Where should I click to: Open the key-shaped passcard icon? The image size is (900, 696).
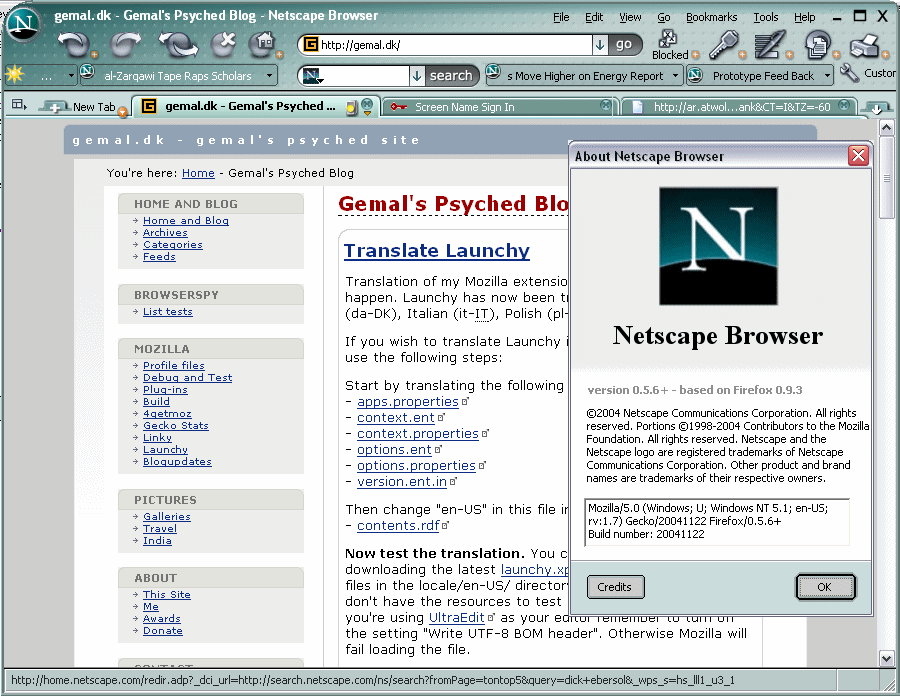722,44
